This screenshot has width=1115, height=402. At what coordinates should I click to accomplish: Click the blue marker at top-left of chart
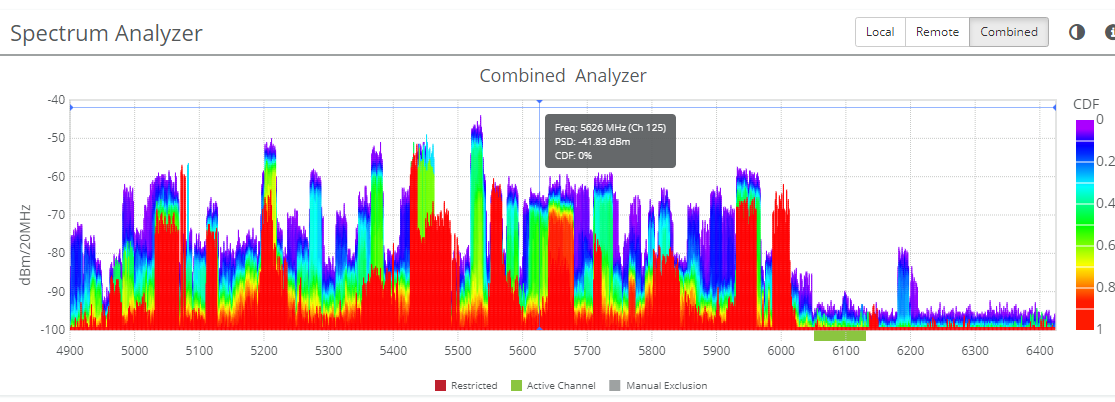point(71,106)
